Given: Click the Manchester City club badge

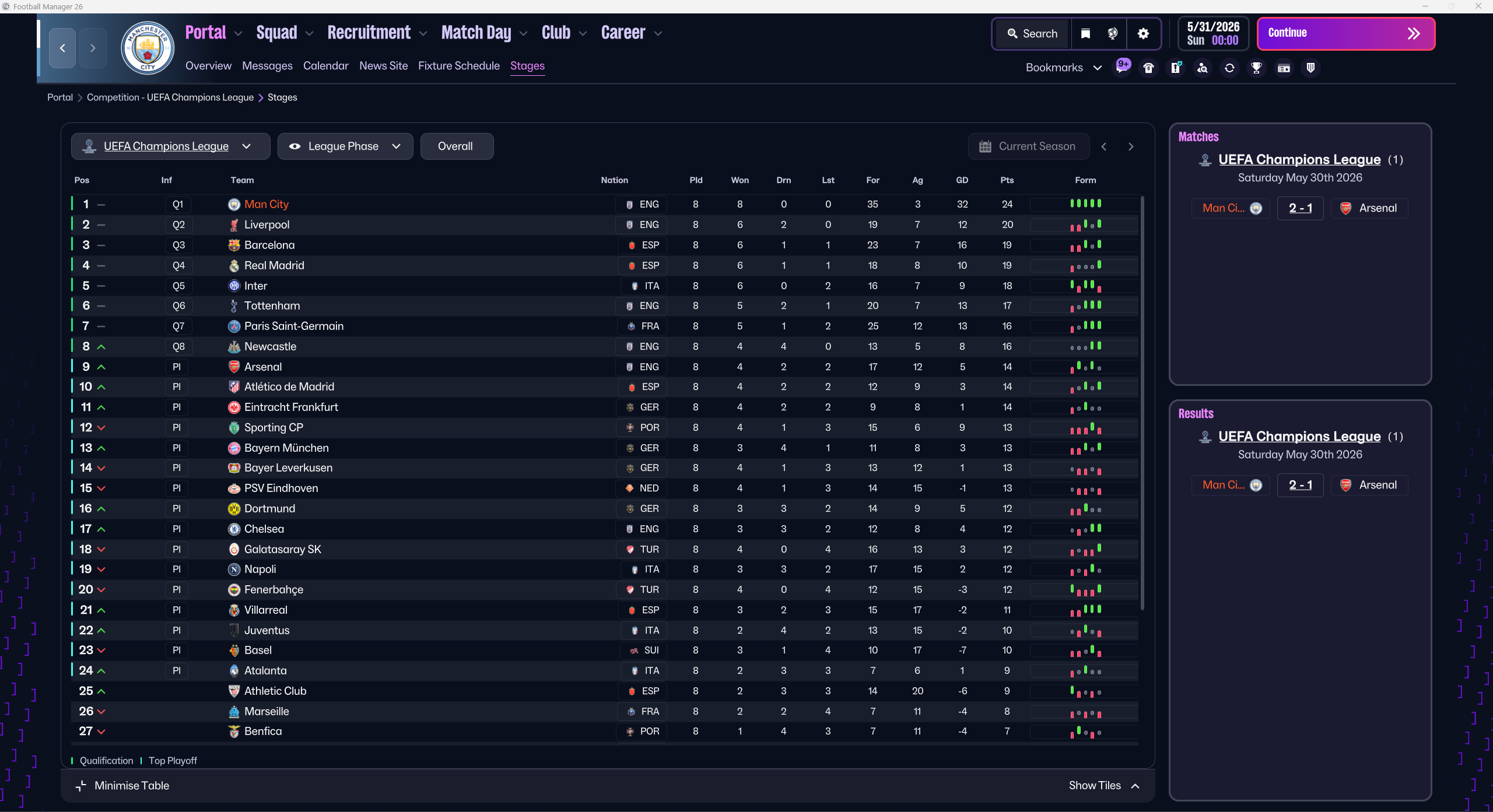Looking at the screenshot, I should point(148,48).
